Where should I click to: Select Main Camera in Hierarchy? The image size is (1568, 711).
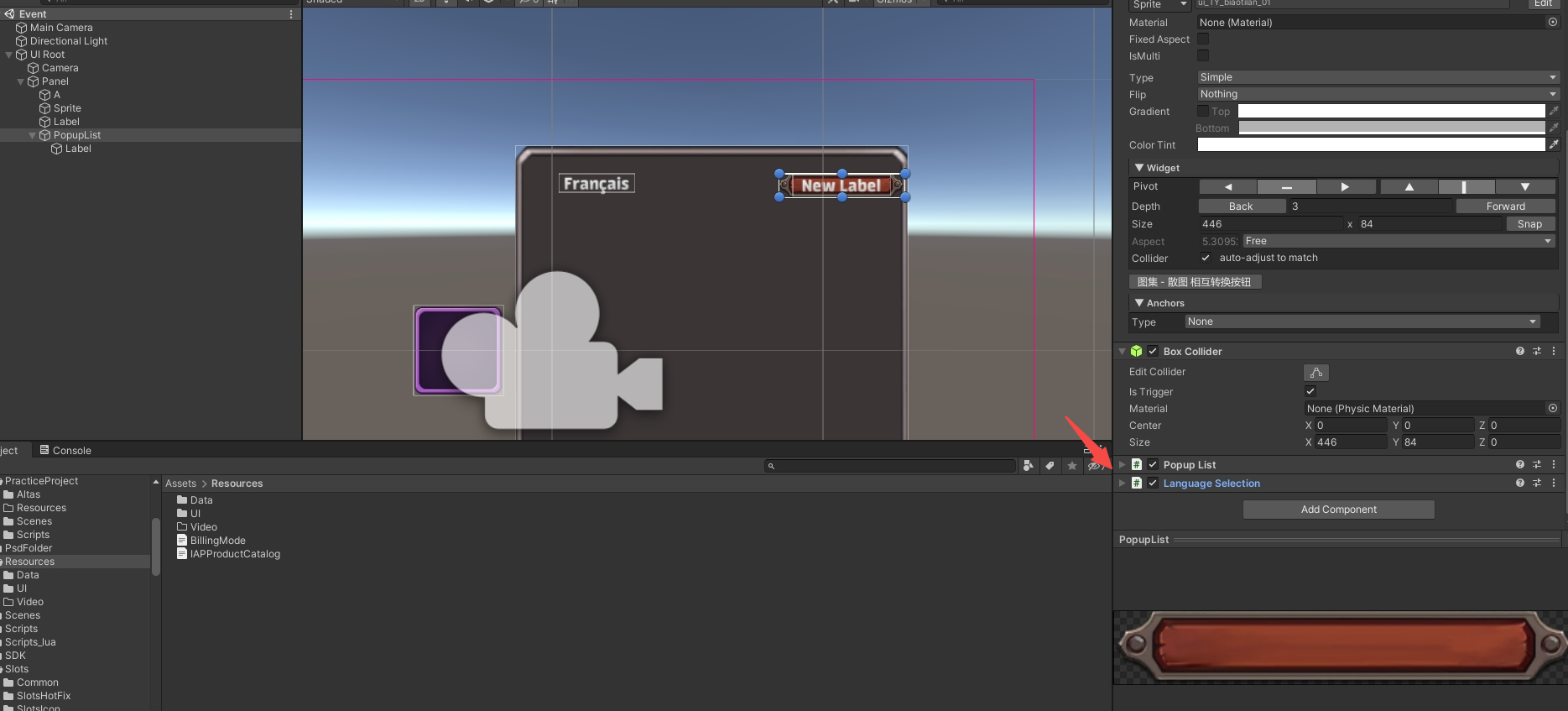click(x=61, y=28)
